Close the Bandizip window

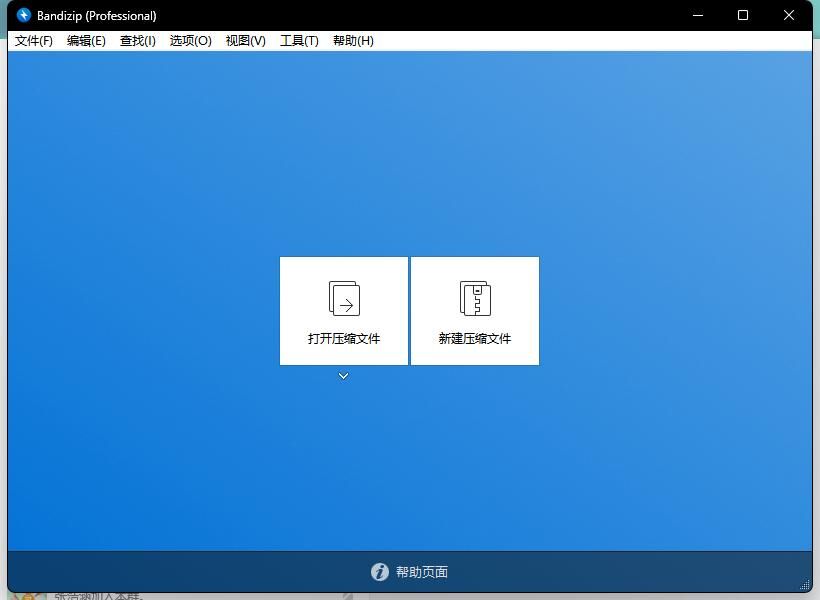[x=789, y=15]
